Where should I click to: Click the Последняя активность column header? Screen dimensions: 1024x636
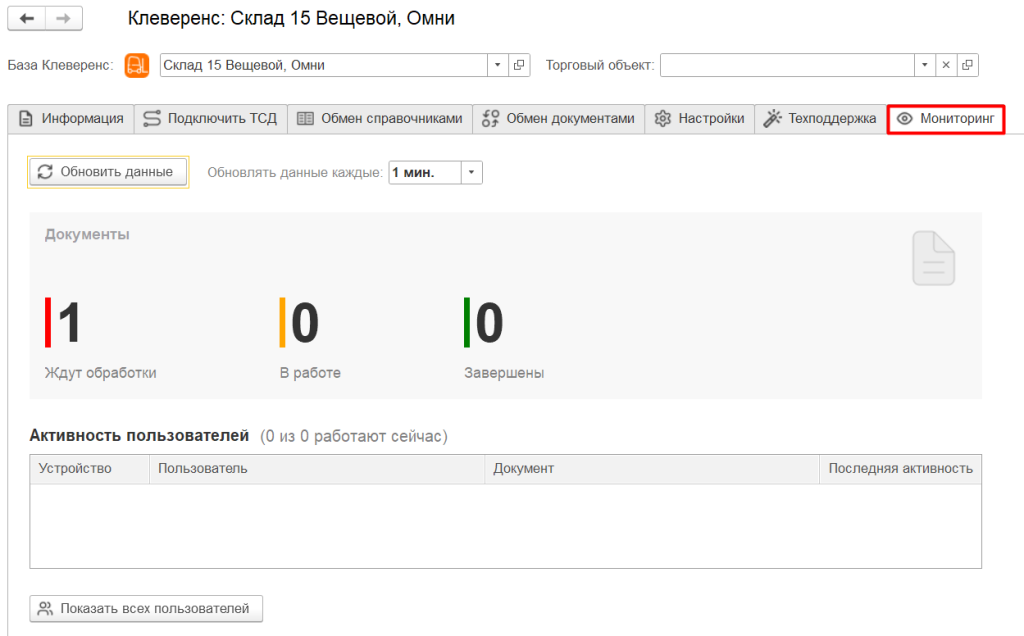tap(900, 468)
